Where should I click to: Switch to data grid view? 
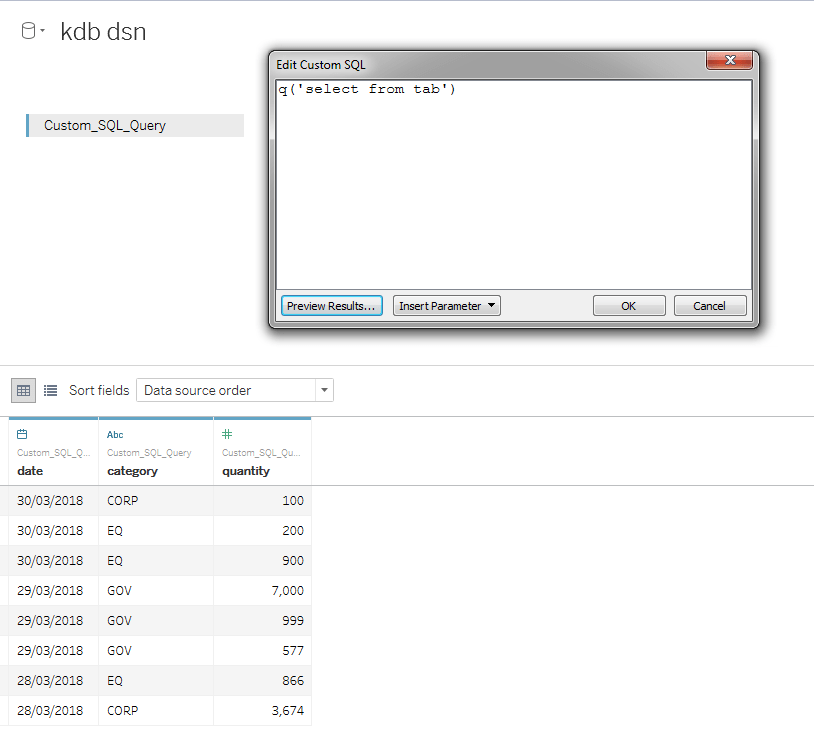22,390
